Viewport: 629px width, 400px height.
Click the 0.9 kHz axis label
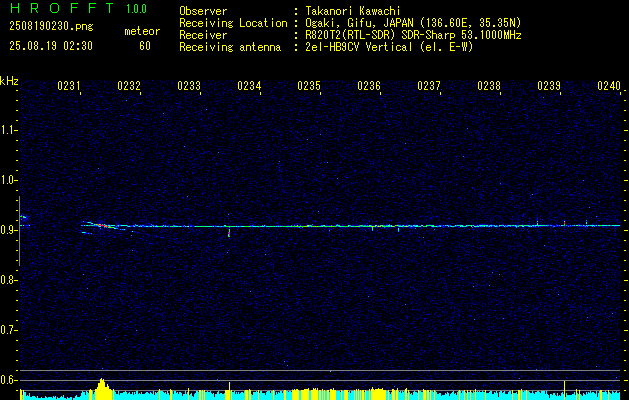click(x=8, y=230)
